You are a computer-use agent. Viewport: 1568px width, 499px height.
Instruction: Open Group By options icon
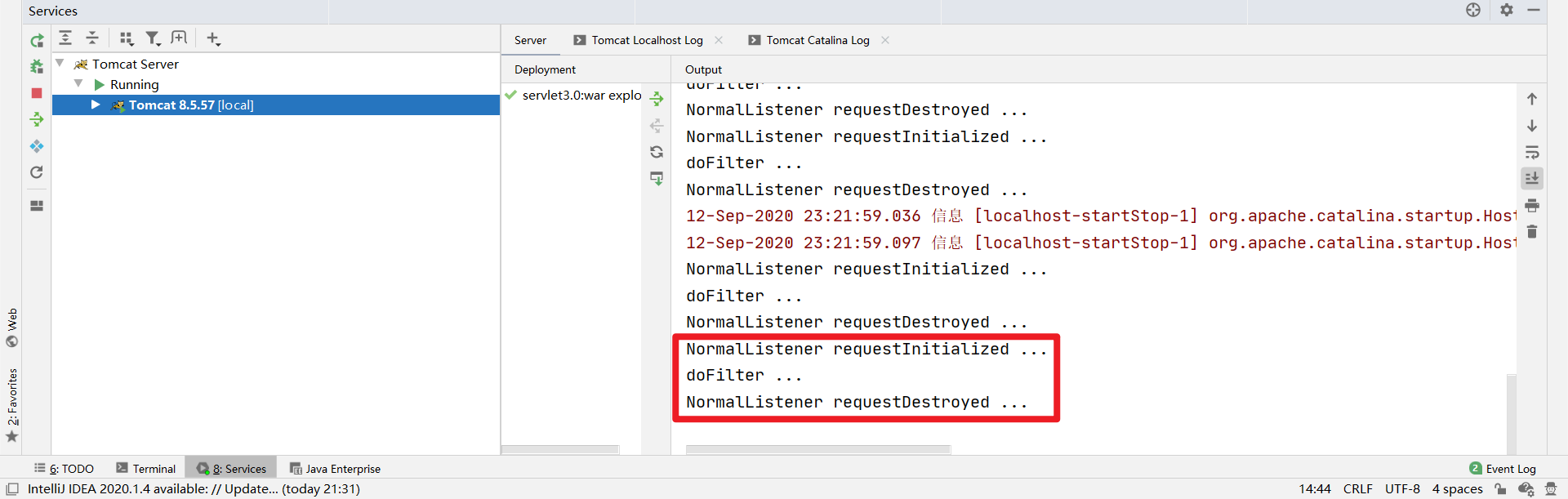pos(127,38)
